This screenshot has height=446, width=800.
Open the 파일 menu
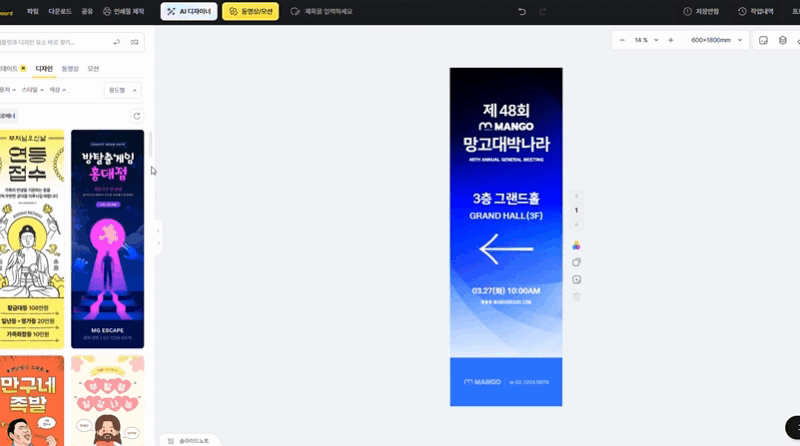coord(33,11)
